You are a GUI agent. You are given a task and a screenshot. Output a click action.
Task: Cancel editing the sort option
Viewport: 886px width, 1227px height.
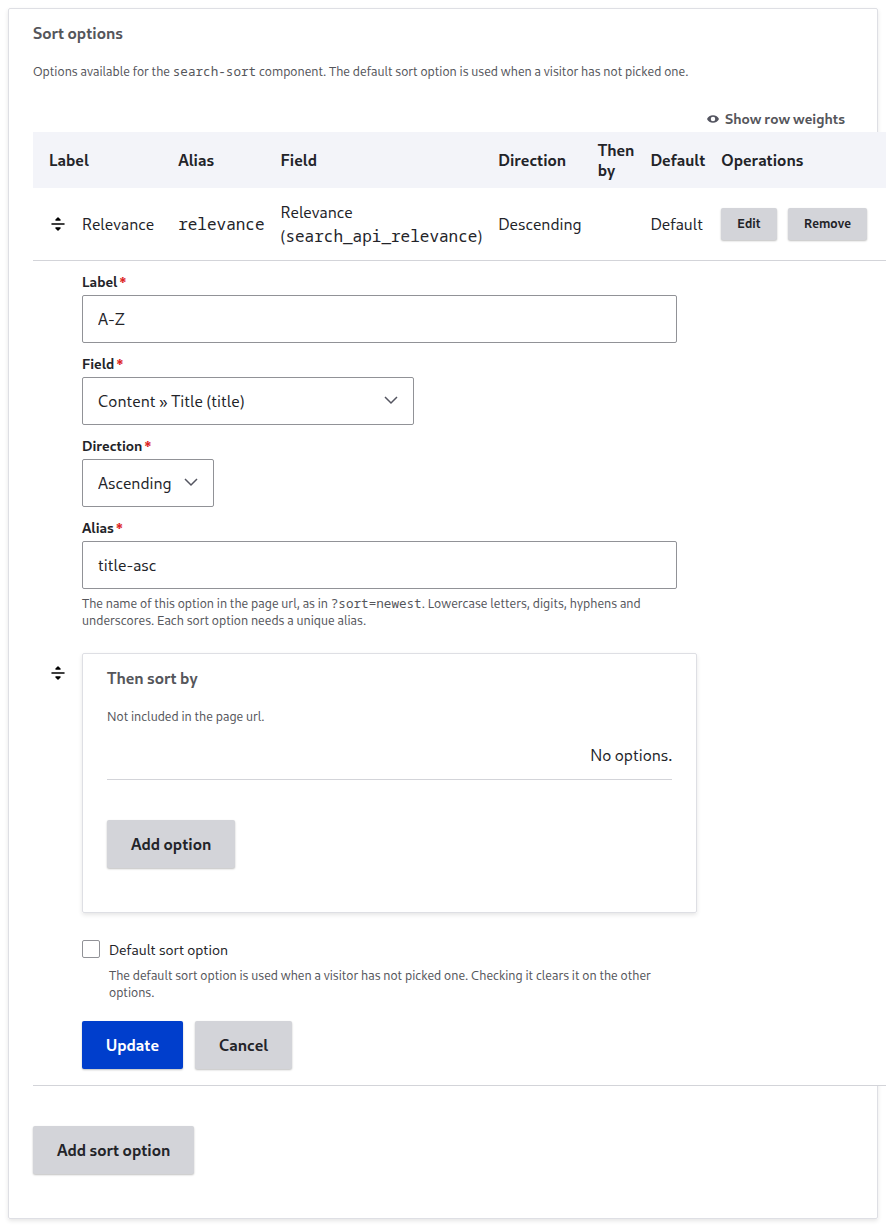(x=243, y=1045)
